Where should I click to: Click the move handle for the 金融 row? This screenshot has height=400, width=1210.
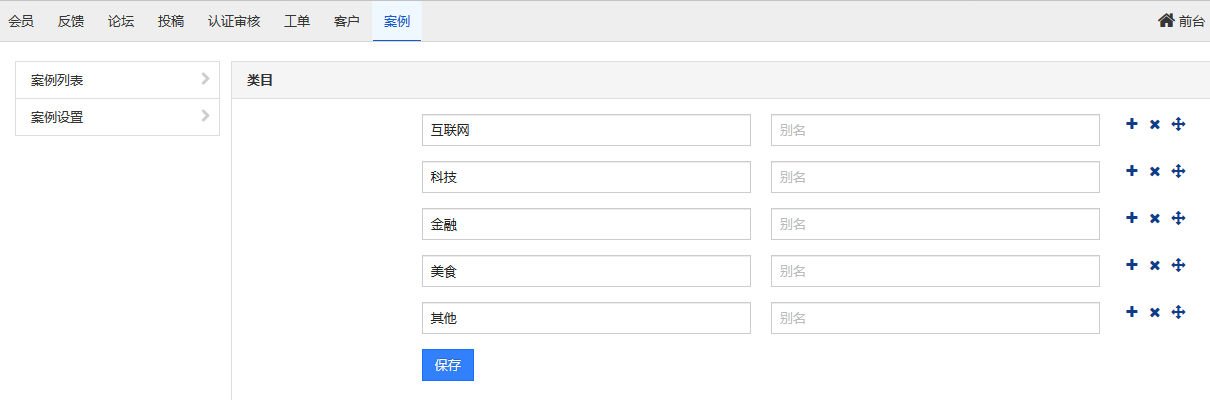pyautogui.click(x=1178, y=218)
